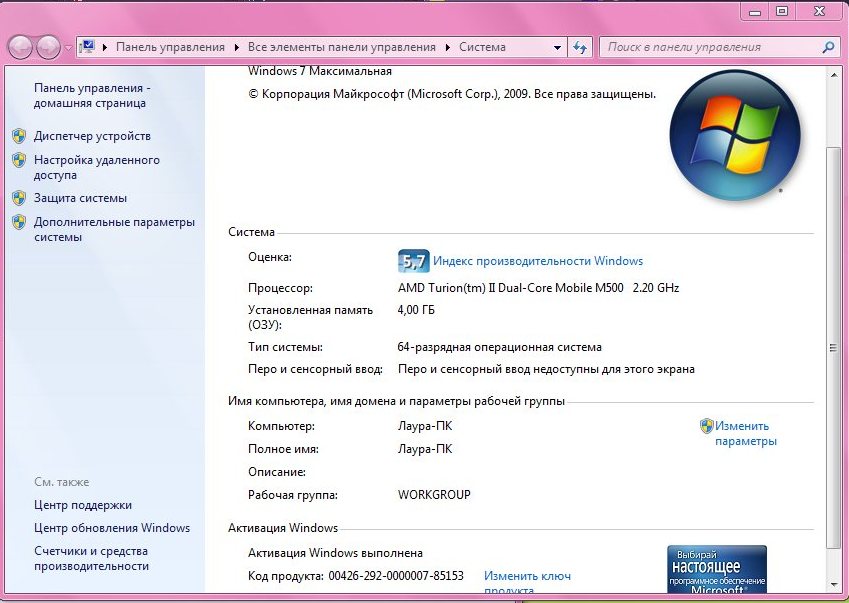Select Лаура-ПК next to Полное имя label
The height and width of the screenshot is (603, 849).
pos(424,449)
